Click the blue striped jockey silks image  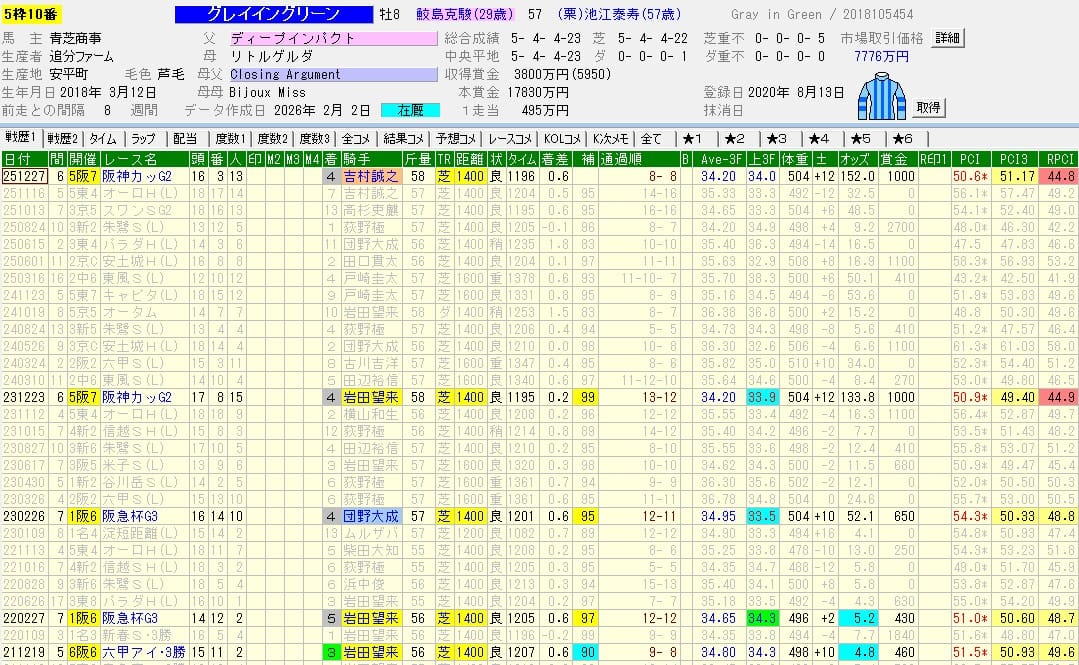pos(881,95)
